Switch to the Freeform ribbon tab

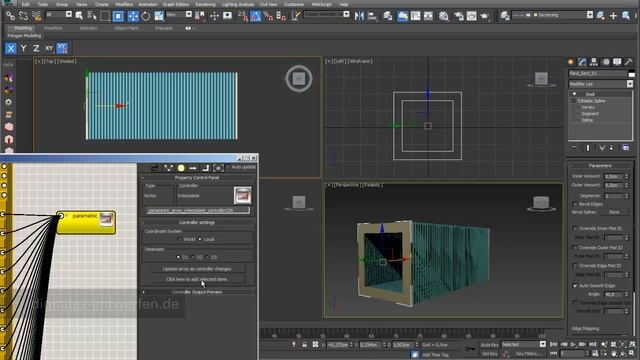pos(53,28)
